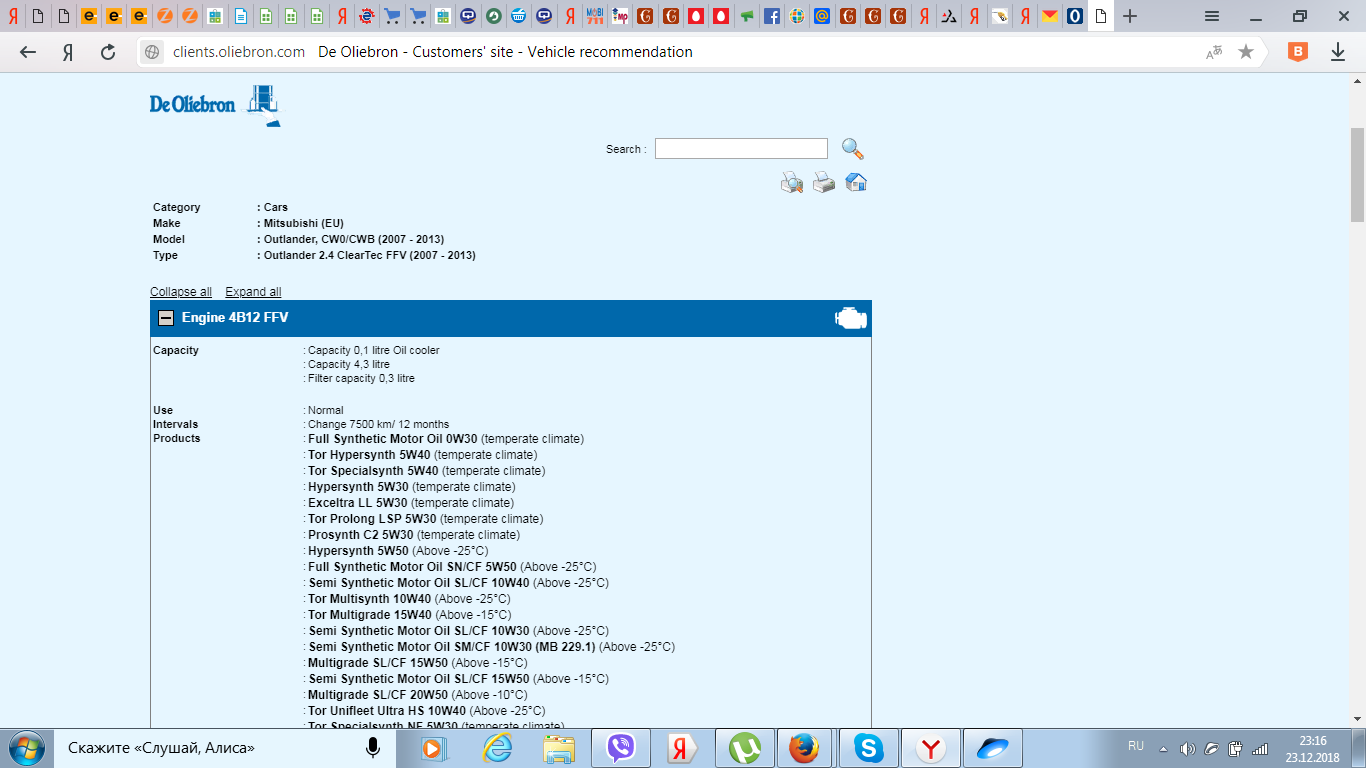The width and height of the screenshot is (1366, 768).
Task: Open media player taskbar icon
Action: pos(435,748)
